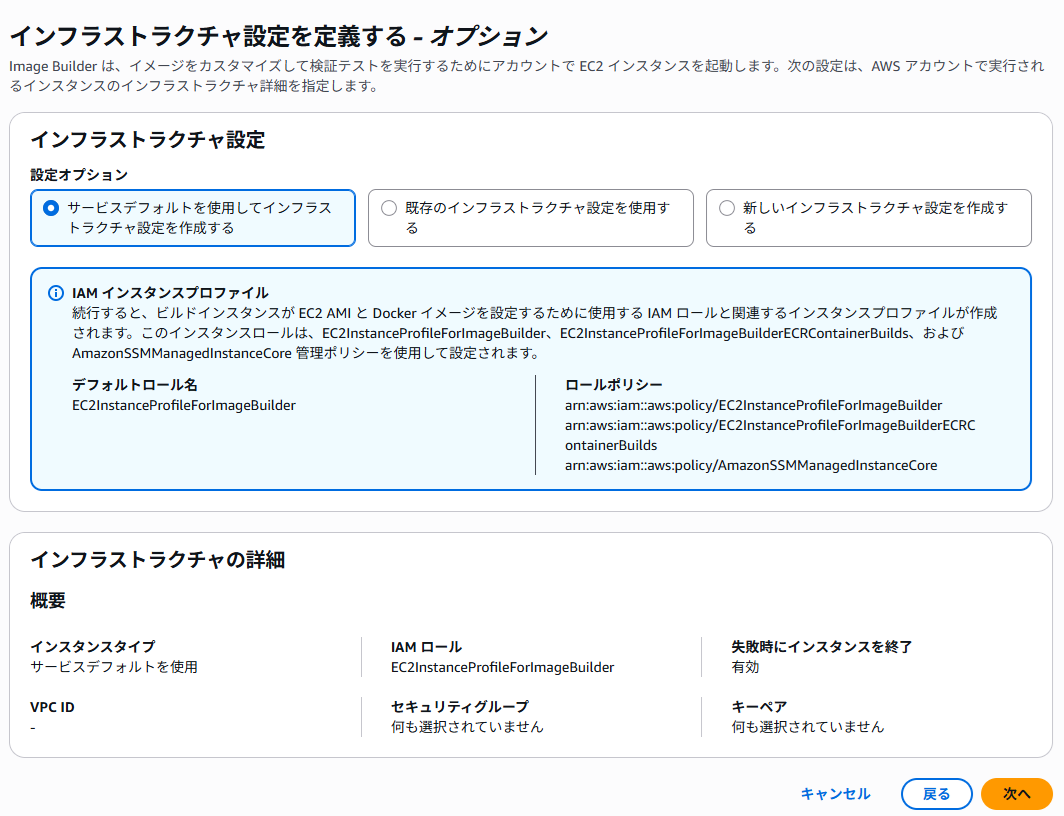Click the インフラストラクチャ設定 section heading
The image size is (1064, 816).
click(x=148, y=140)
